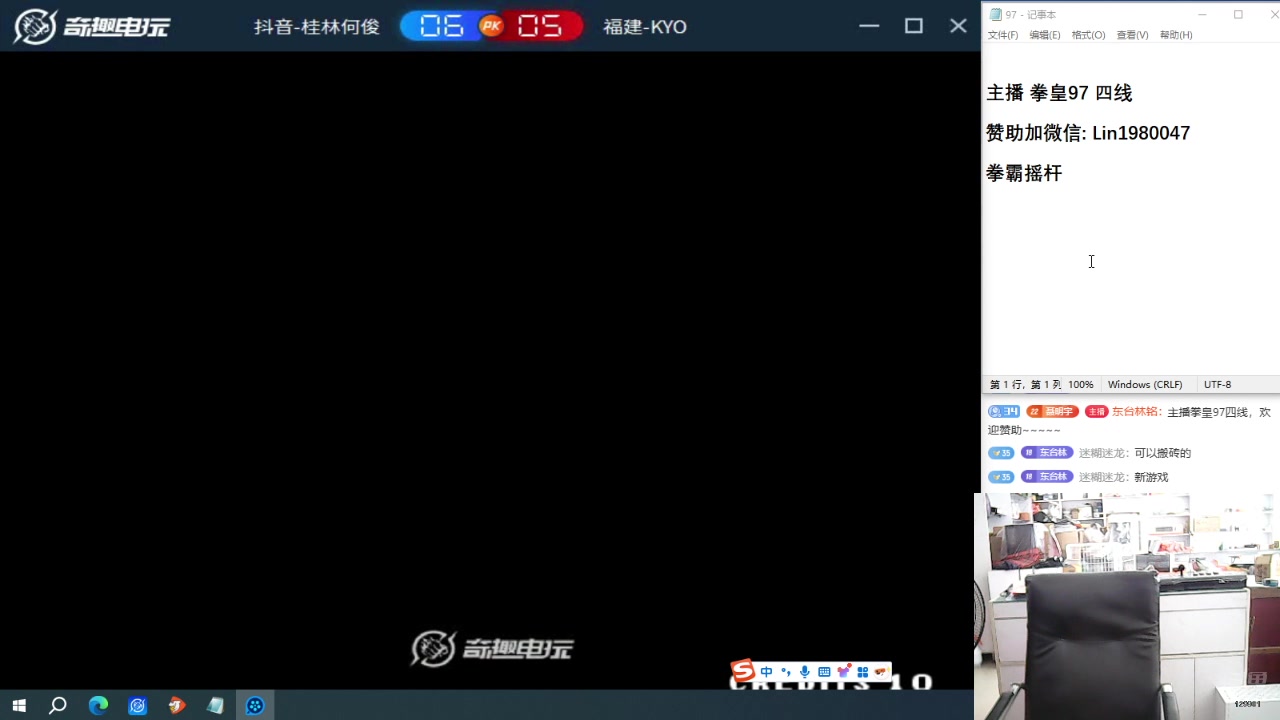Open Notepad 查看(V) menu

point(1132,35)
